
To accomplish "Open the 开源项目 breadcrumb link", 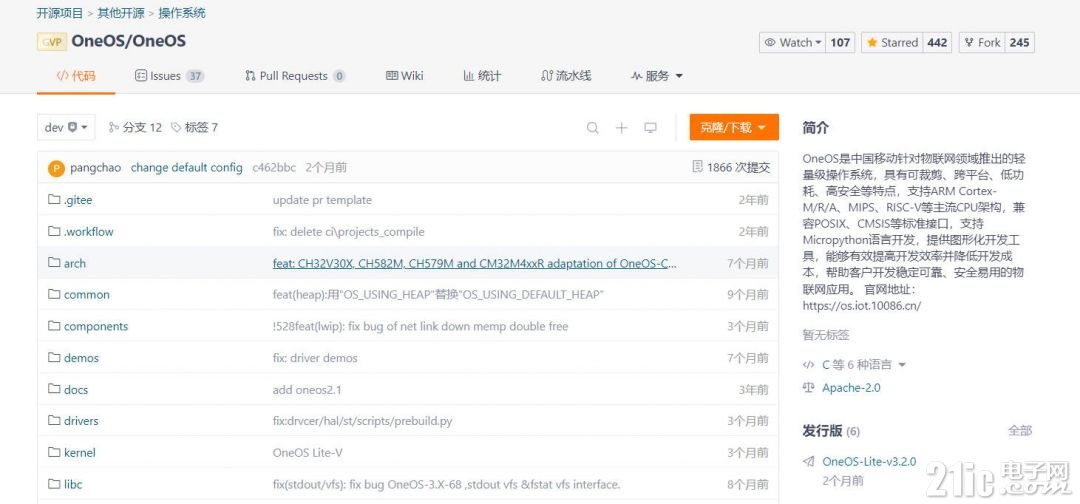I will point(60,13).
